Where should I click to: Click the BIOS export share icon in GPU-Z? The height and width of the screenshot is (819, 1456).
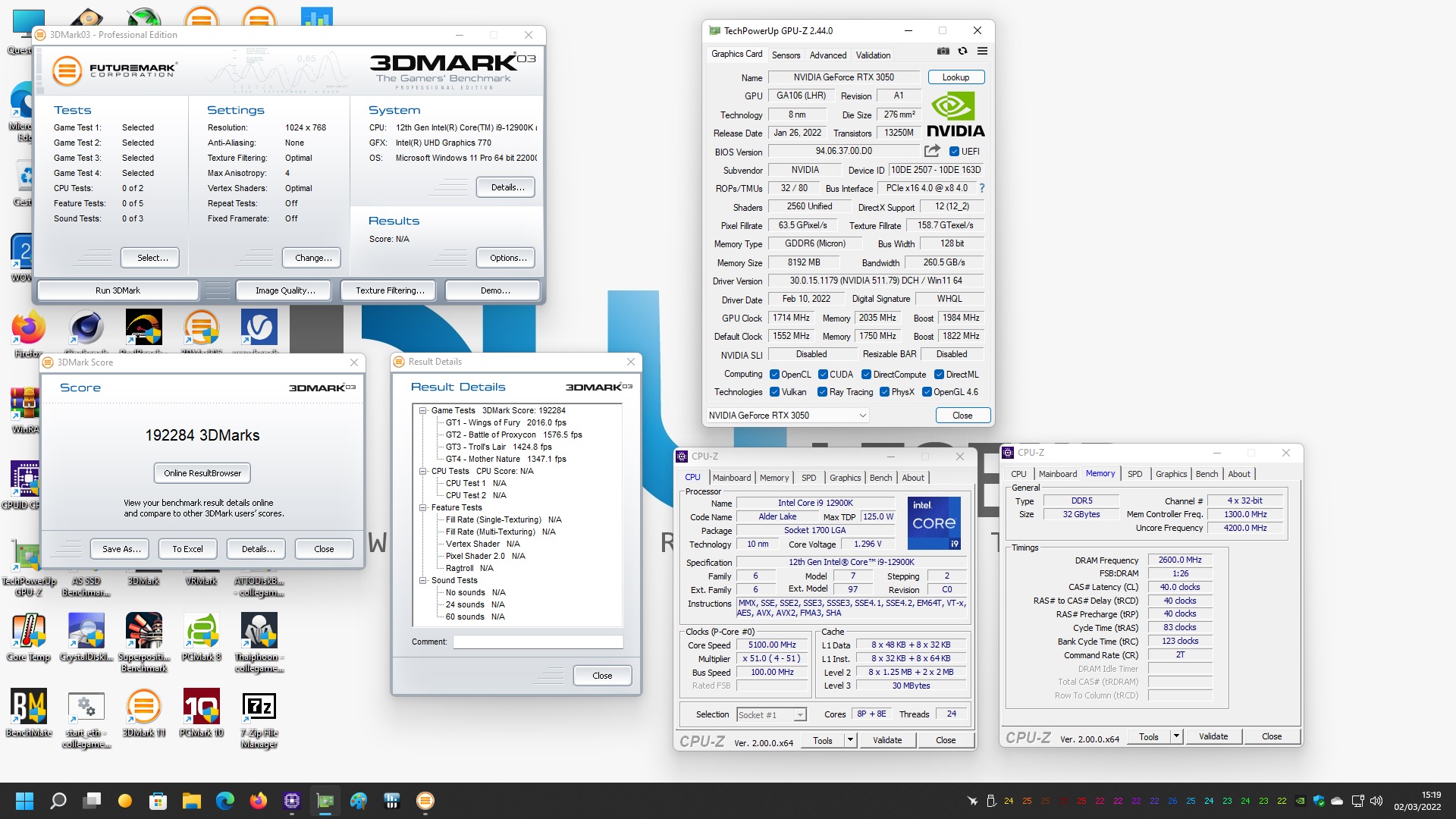tap(932, 151)
